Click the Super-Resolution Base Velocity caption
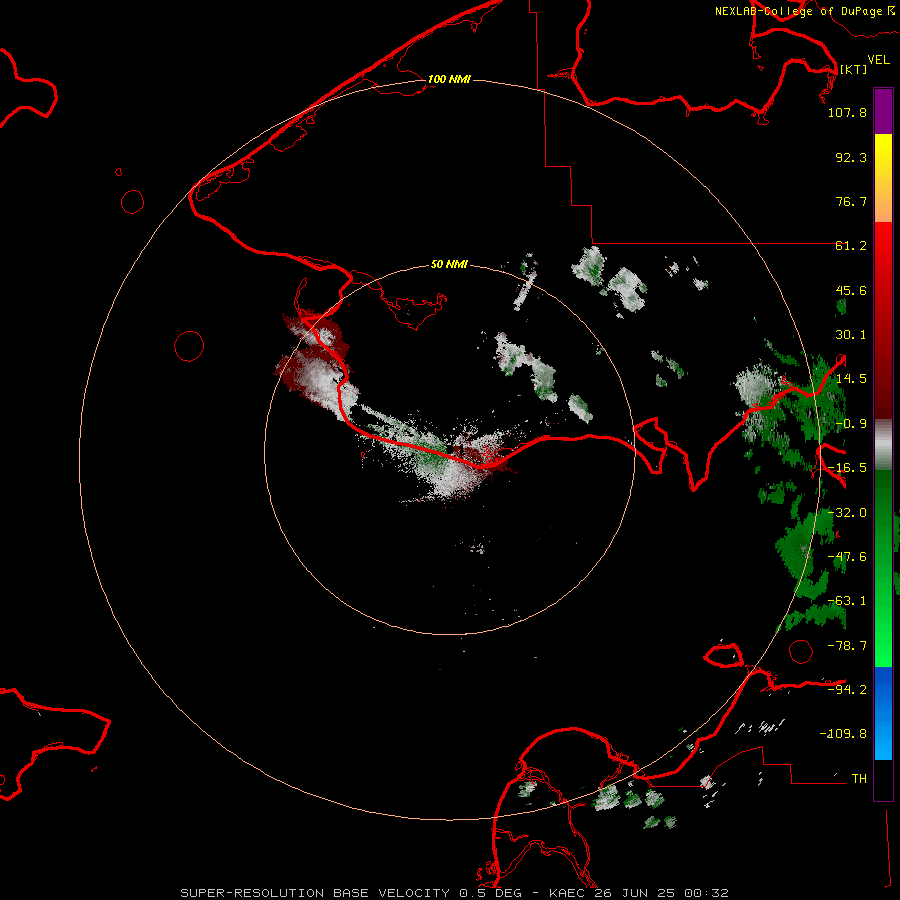The height and width of the screenshot is (900, 900). (x=455, y=893)
